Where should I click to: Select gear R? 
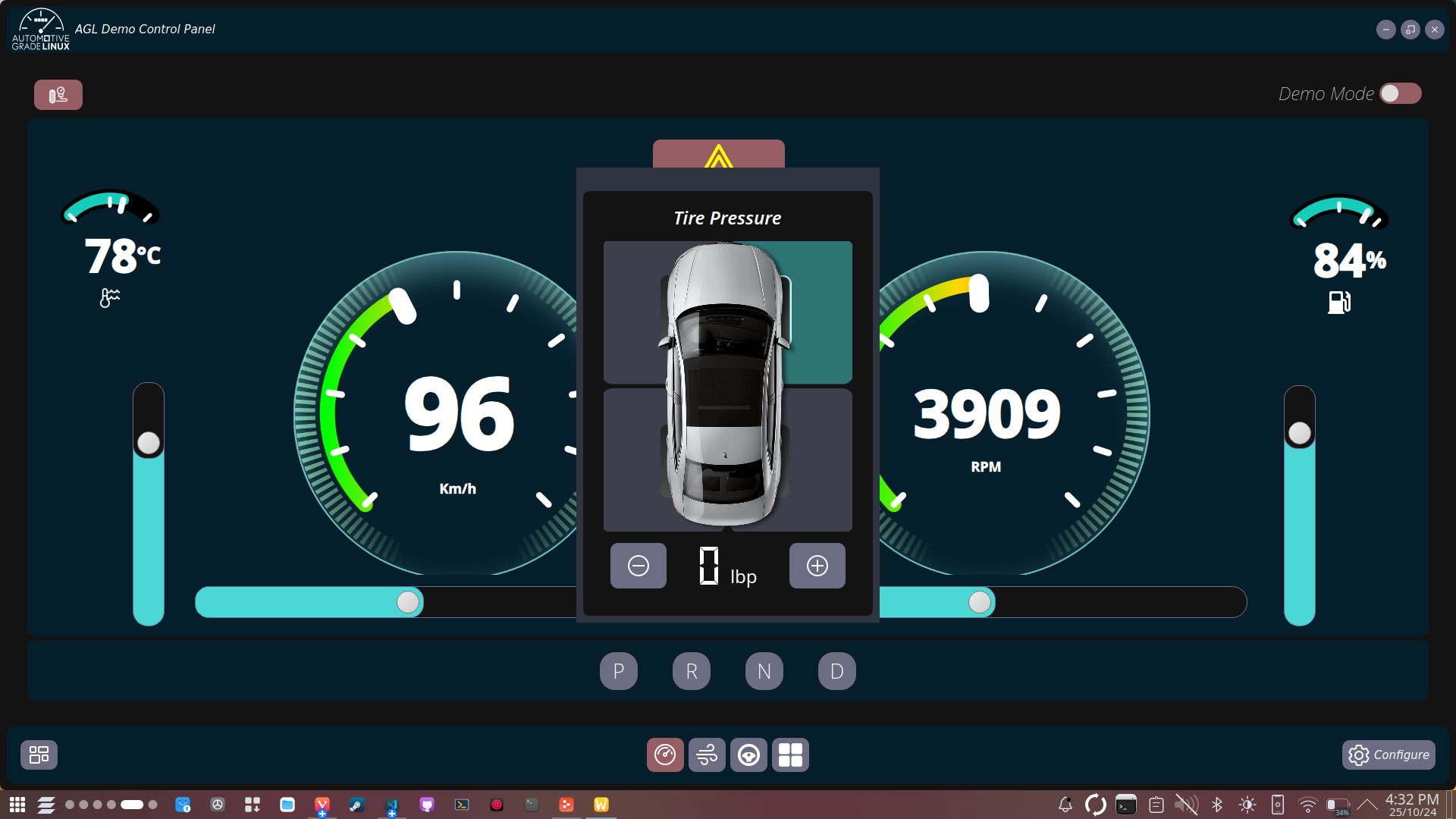click(692, 671)
